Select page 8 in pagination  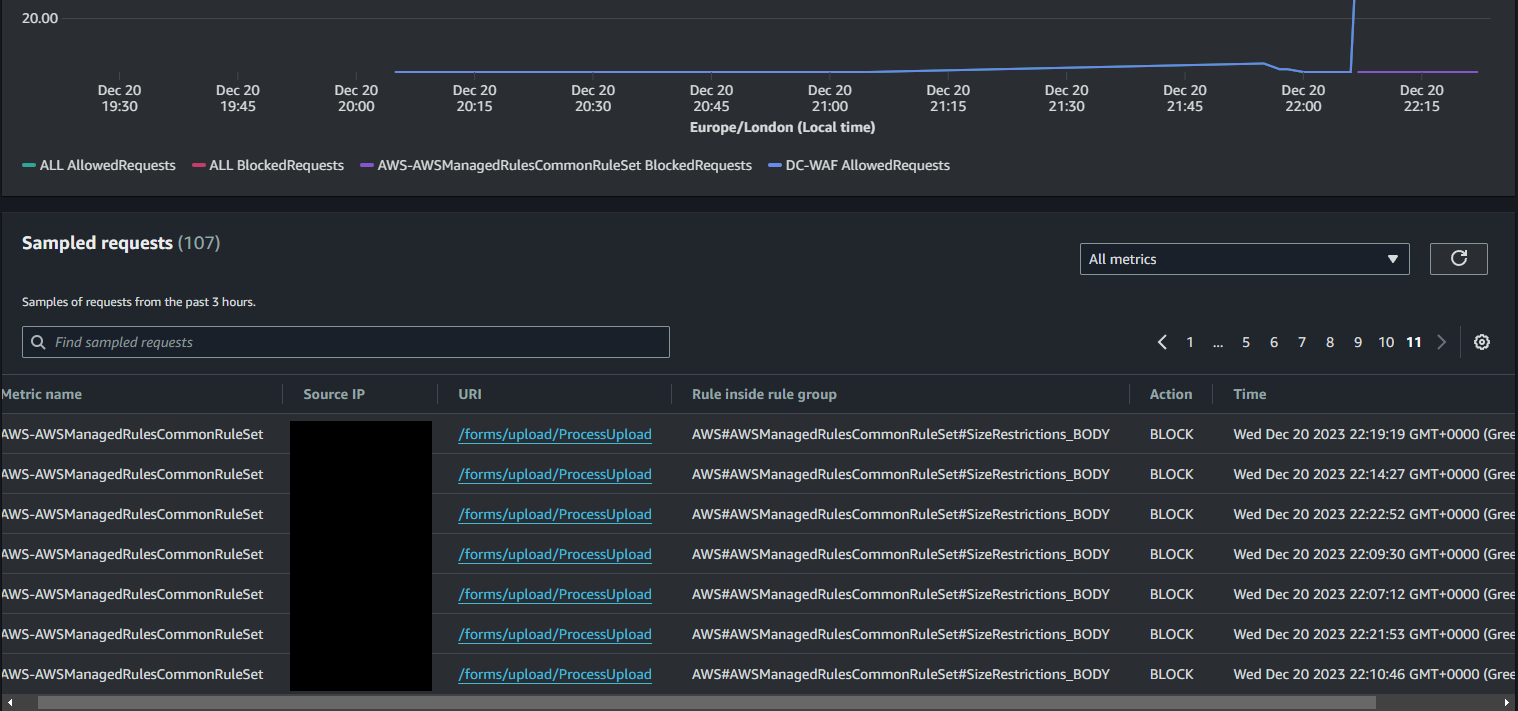pos(1330,342)
